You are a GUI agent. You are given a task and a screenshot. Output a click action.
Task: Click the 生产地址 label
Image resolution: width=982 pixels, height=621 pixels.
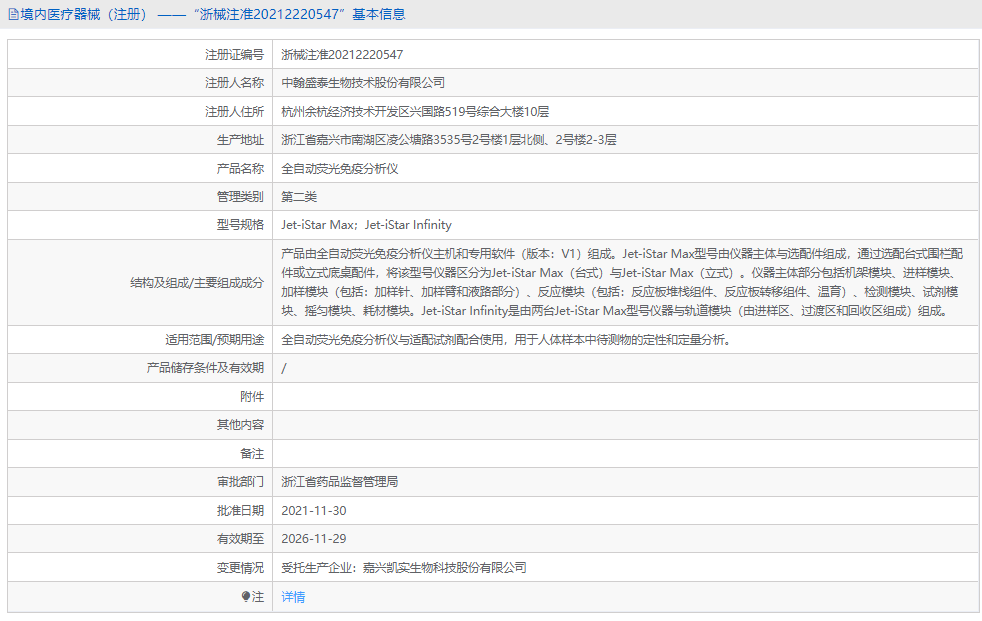tap(240, 140)
